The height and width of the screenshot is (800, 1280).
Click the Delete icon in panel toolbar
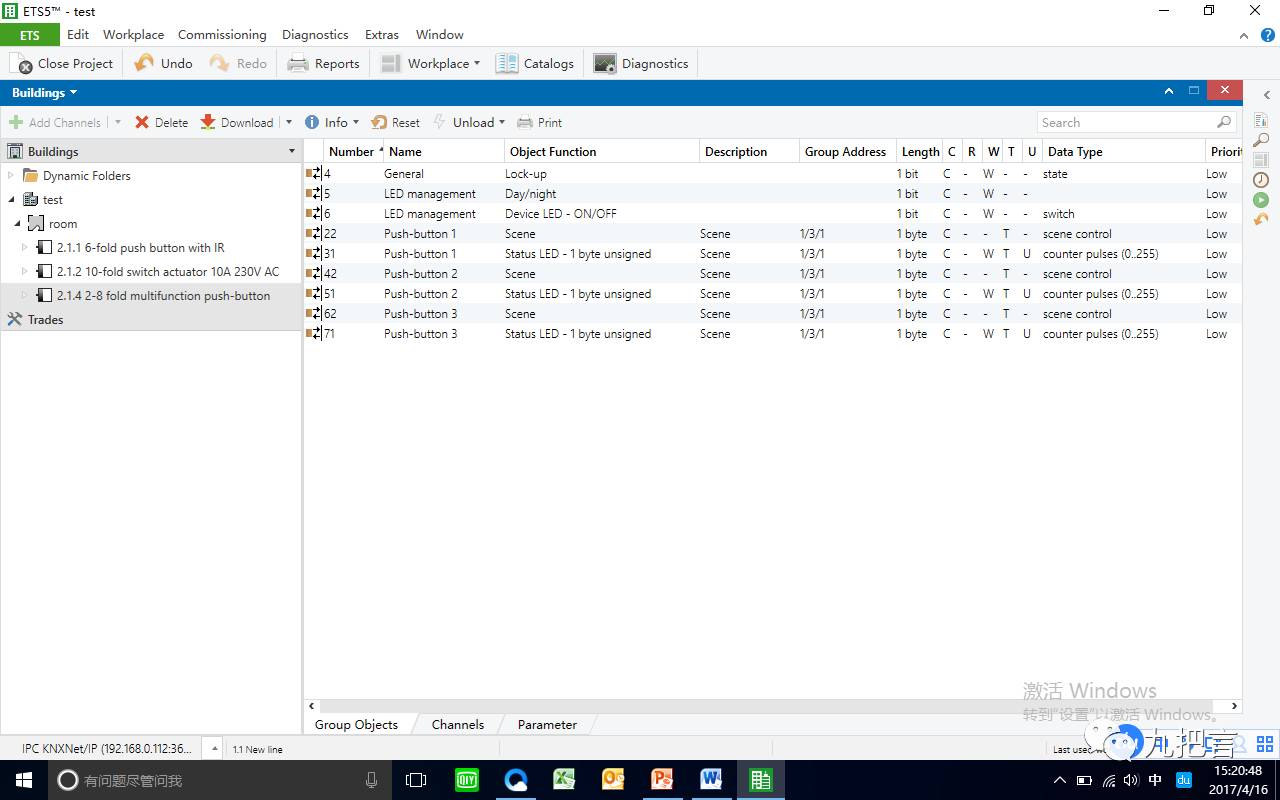[x=142, y=122]
